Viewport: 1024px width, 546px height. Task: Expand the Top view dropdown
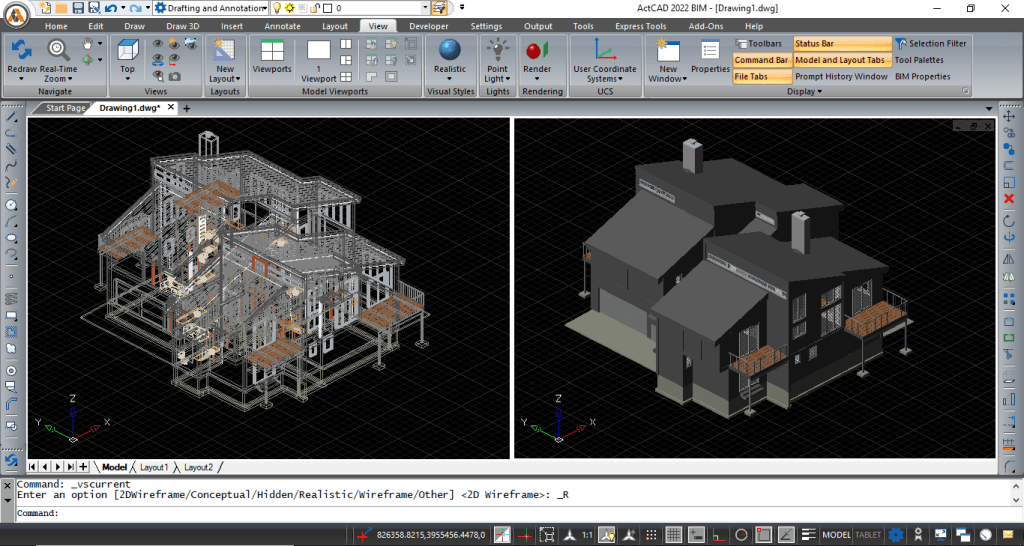click(127, 79)
